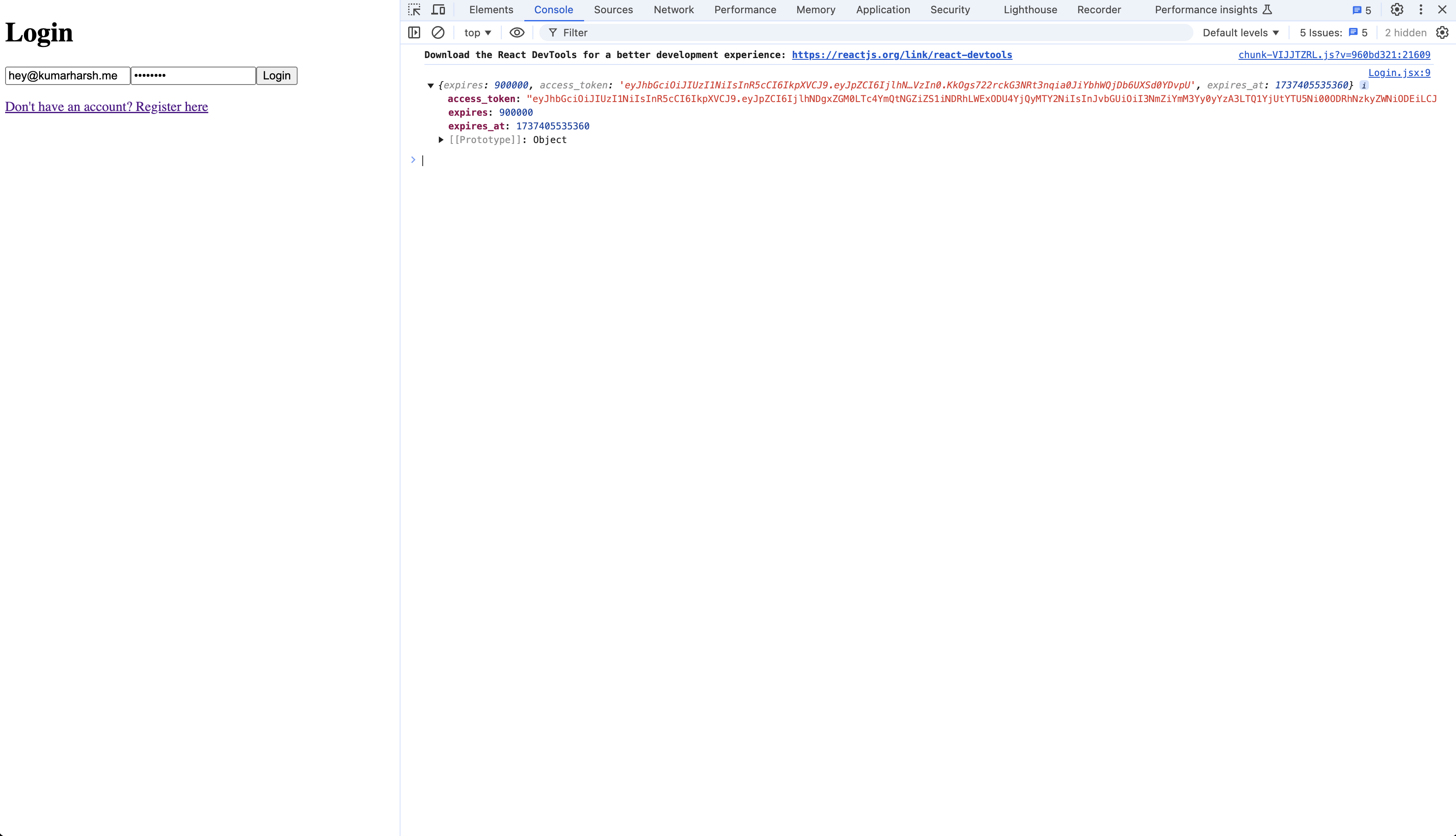
Task: Activate the inspect element picker icon
Action: [x=414, y=10]
